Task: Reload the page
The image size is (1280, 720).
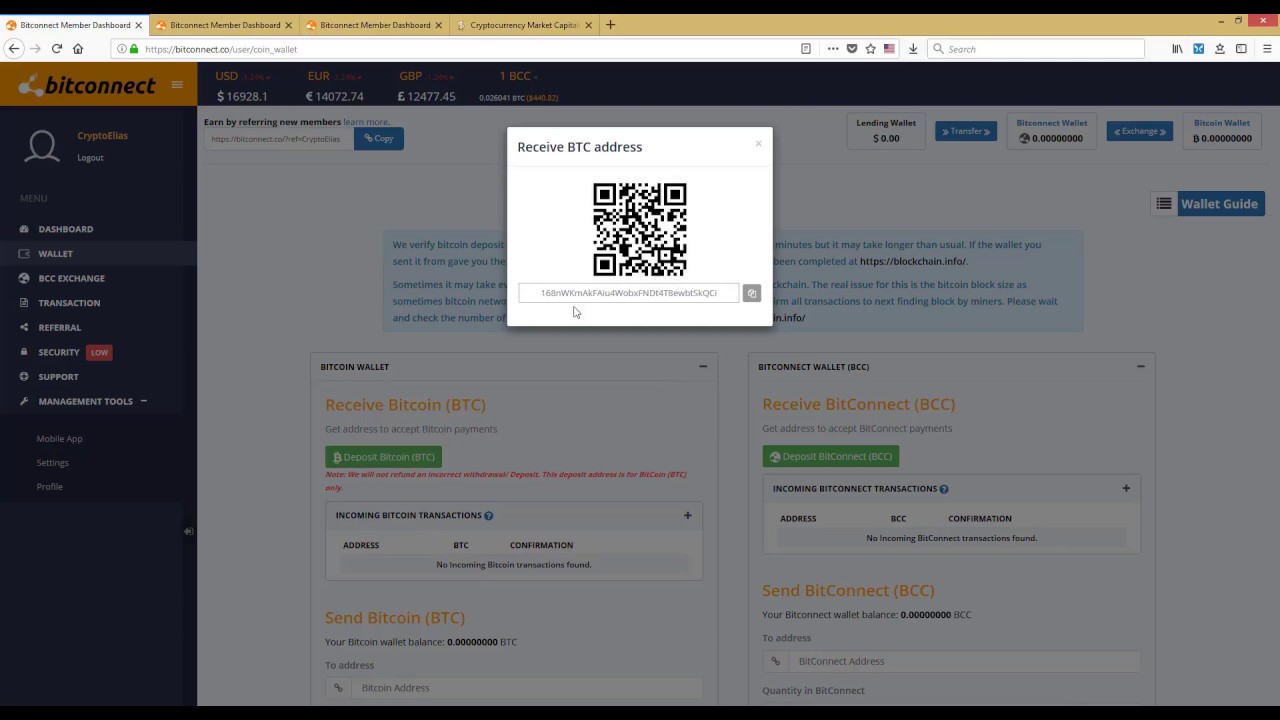Action: click(x=57, y=48)
